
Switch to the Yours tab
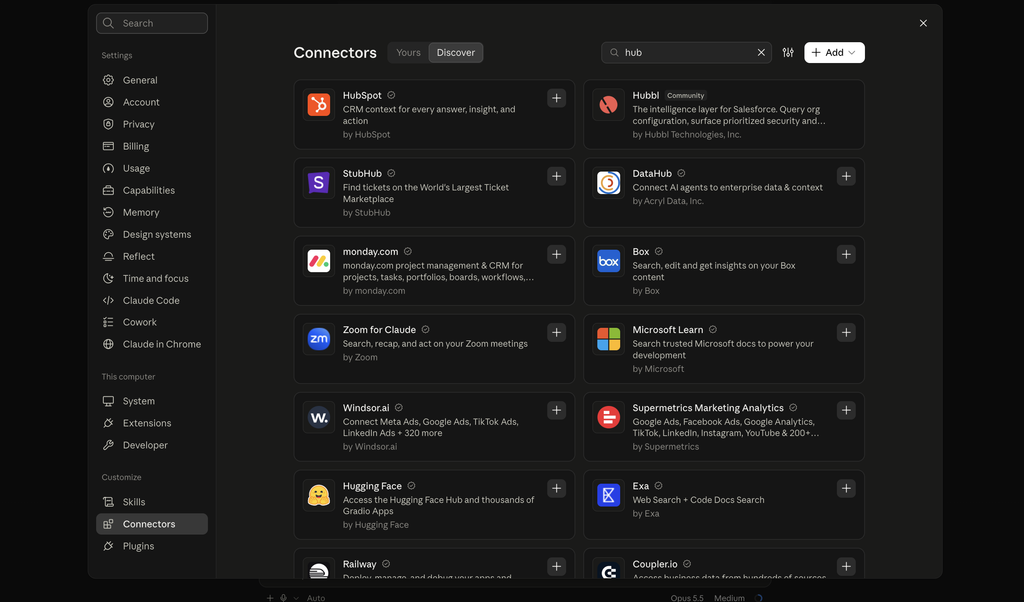coord(408,52)
